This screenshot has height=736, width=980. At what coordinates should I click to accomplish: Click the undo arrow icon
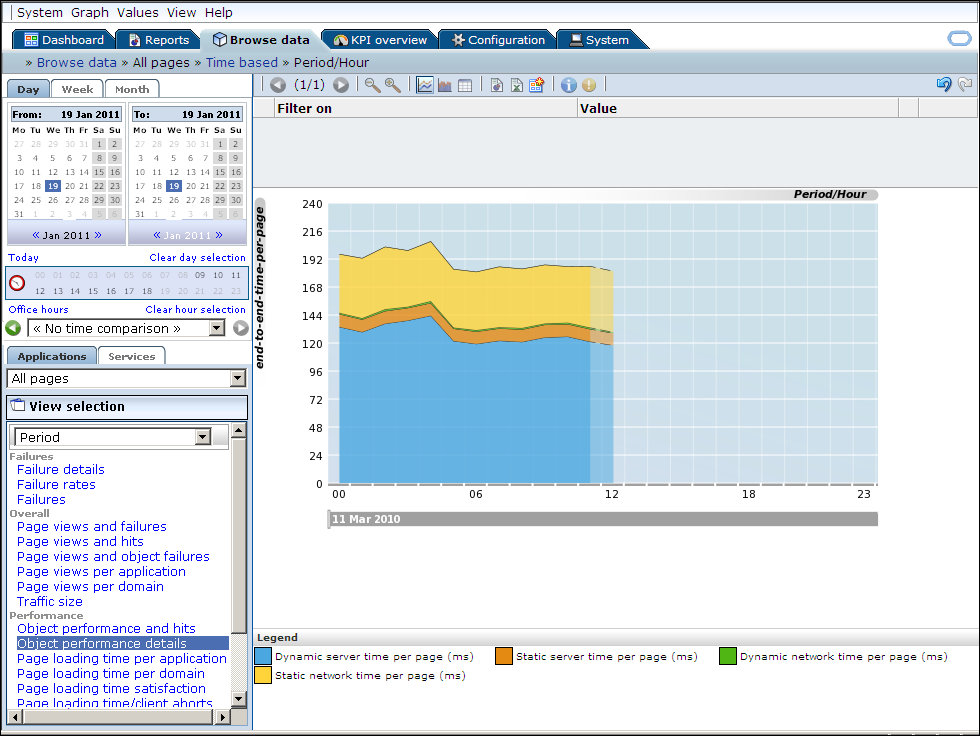coord(944,84)
